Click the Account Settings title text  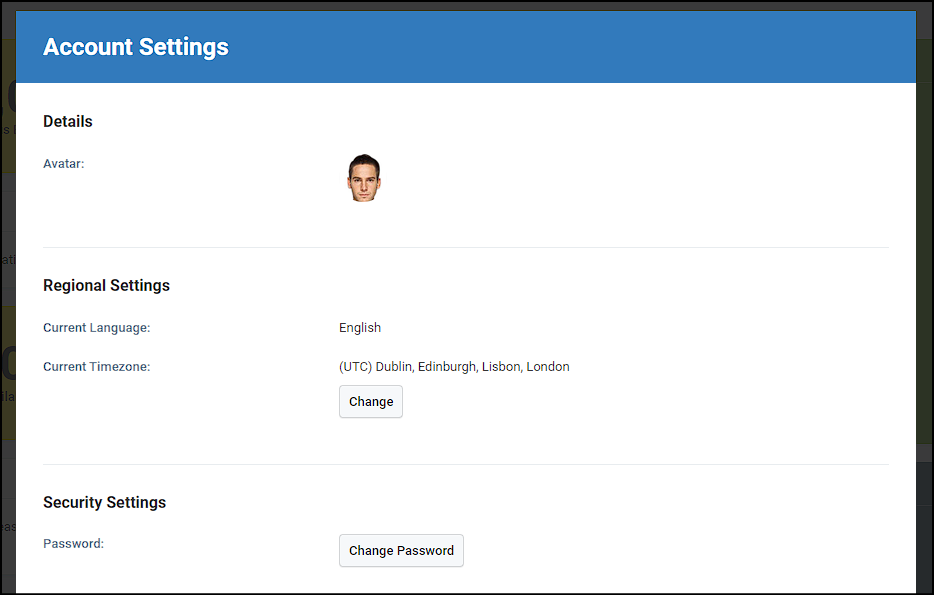(136, 46)
